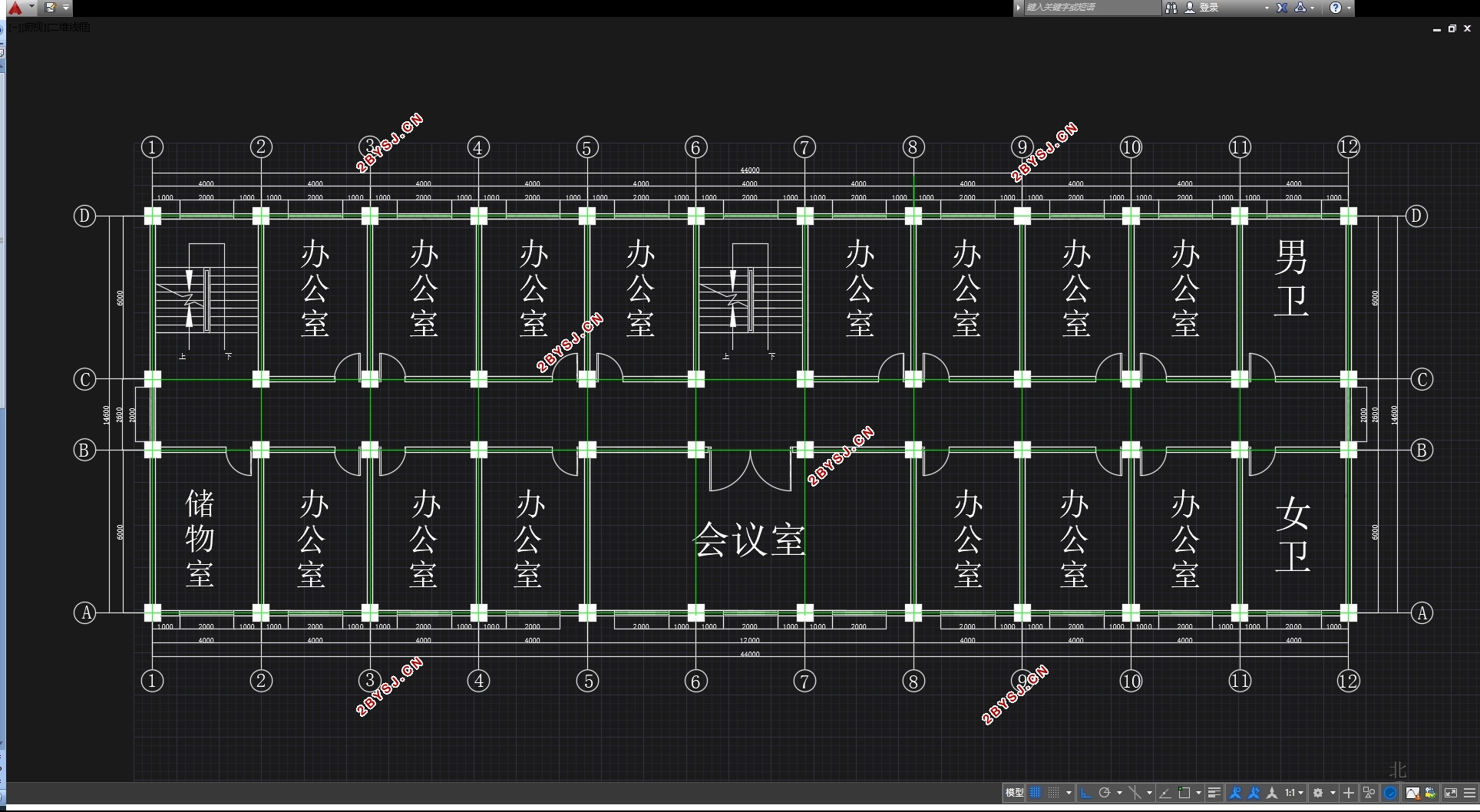Minimize the drawing window
1480x812 pixels.
tap(1436, 28)
